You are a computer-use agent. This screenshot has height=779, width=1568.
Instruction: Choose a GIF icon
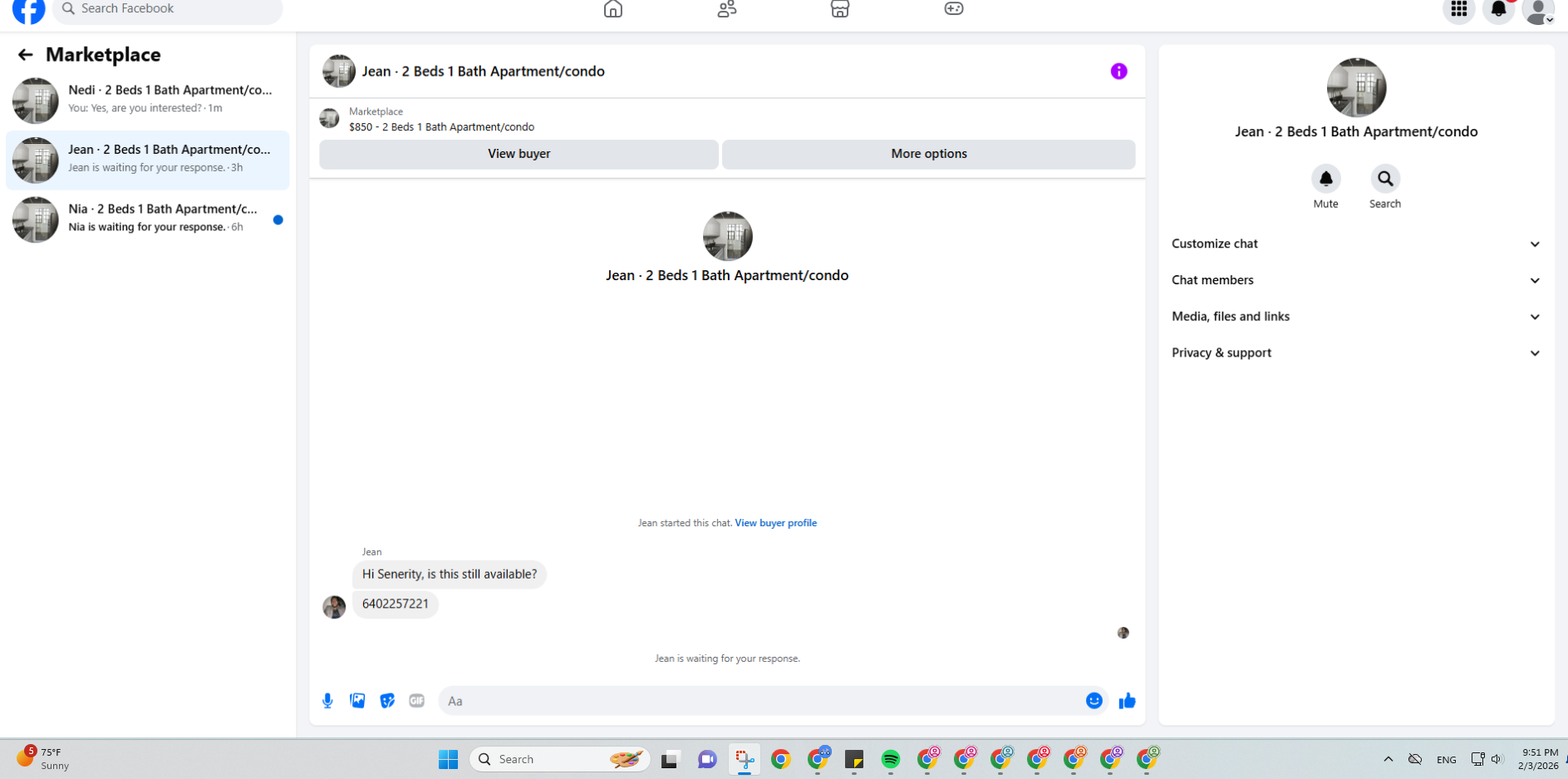pos(417,701)
